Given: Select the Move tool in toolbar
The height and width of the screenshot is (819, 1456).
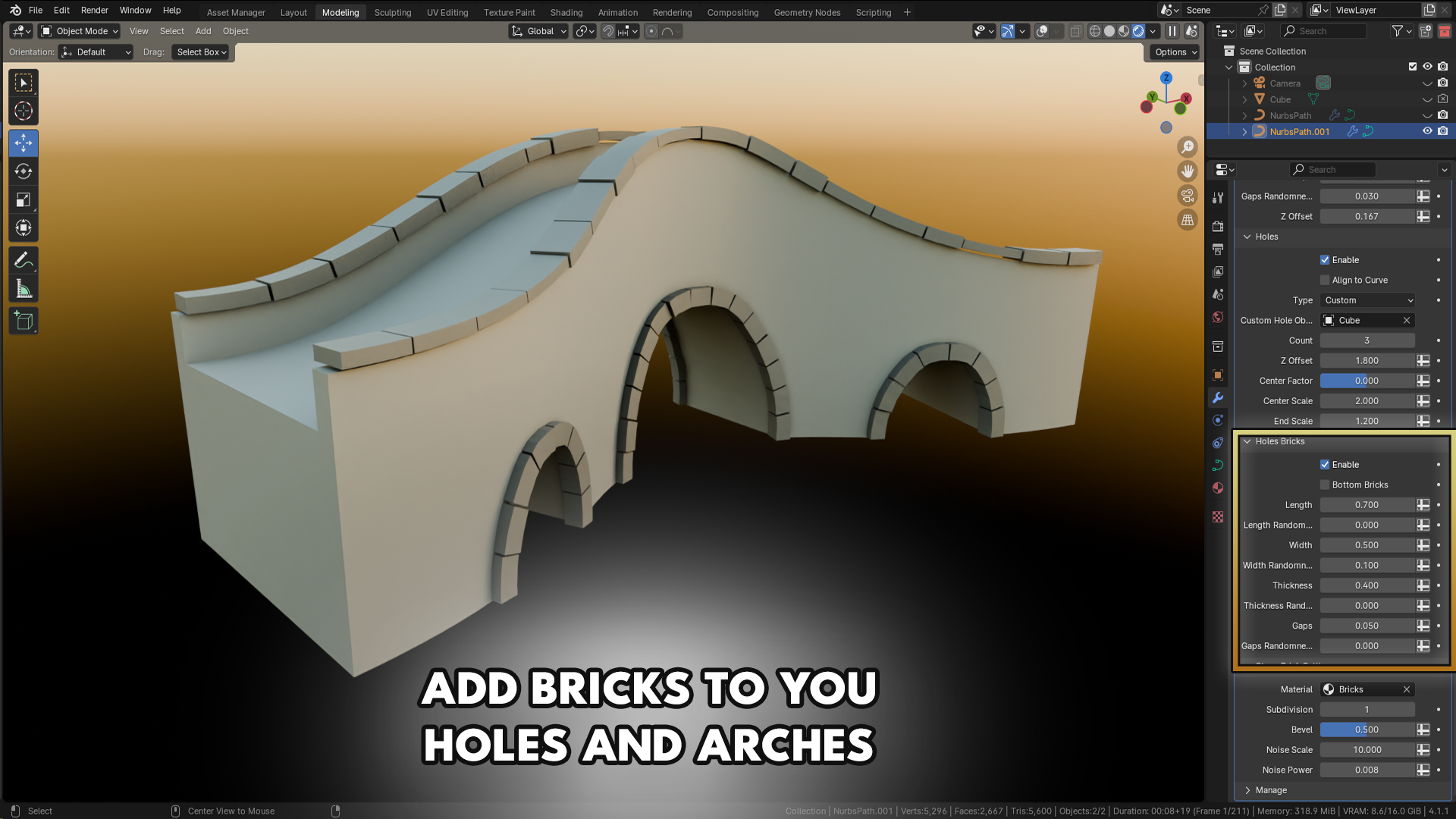Looking at the screenshot, I should [x=24, y=143].
